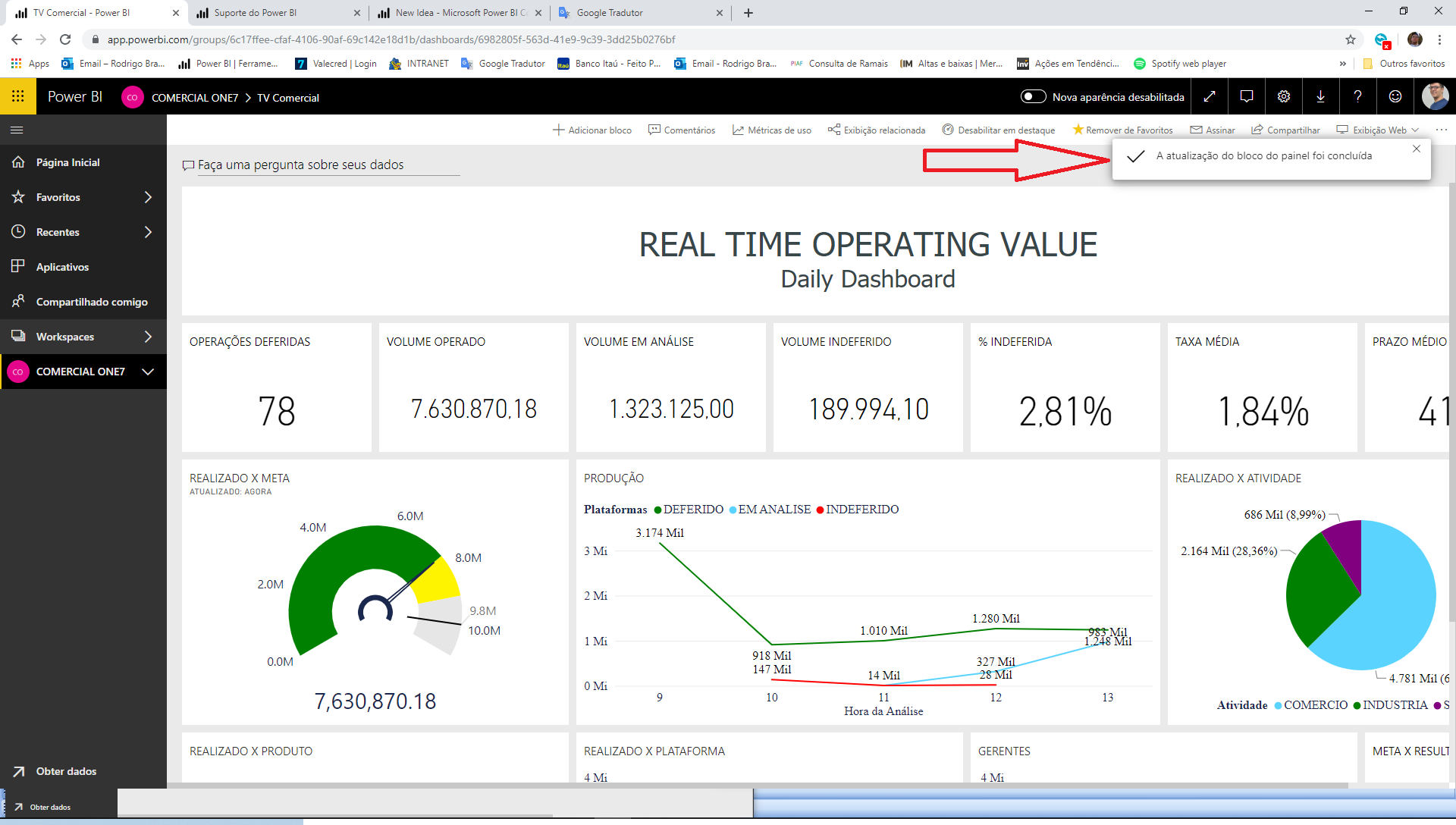
Task: Open the VOLUME OPERADO tile
Action: click(473, 387)
